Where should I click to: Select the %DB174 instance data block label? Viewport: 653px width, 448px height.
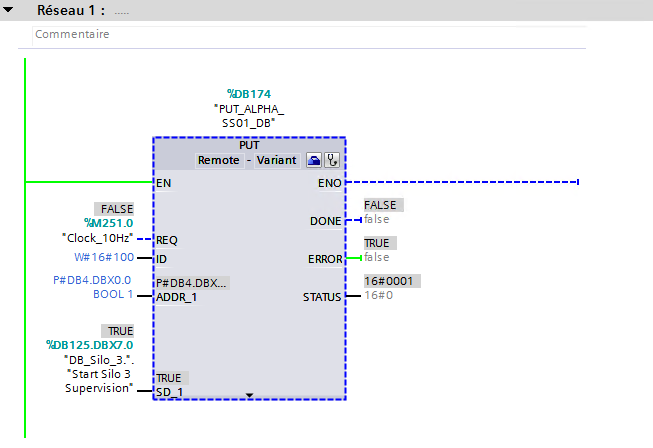pos(249,94)
